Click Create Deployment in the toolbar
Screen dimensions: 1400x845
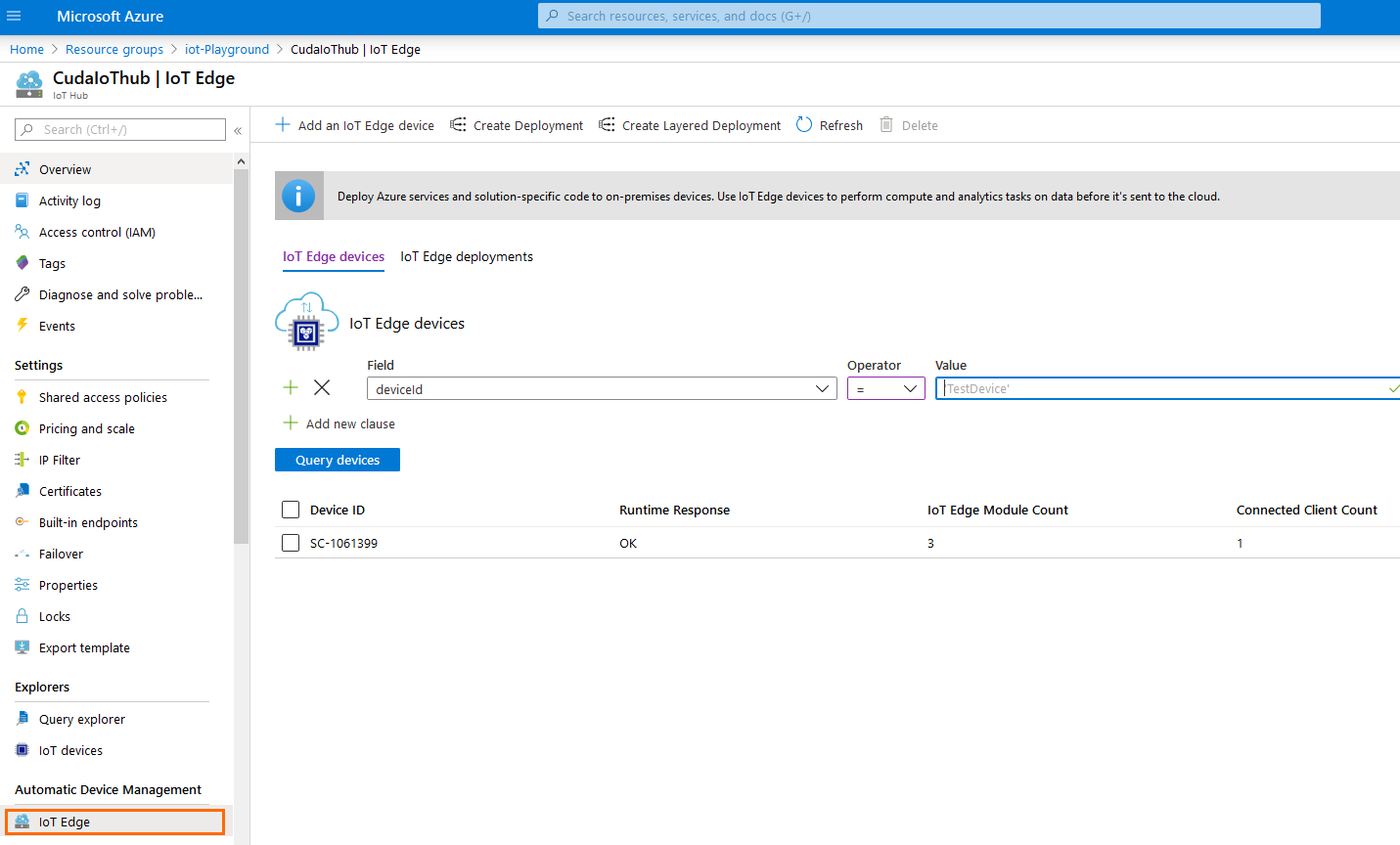[x=517, y=125]
